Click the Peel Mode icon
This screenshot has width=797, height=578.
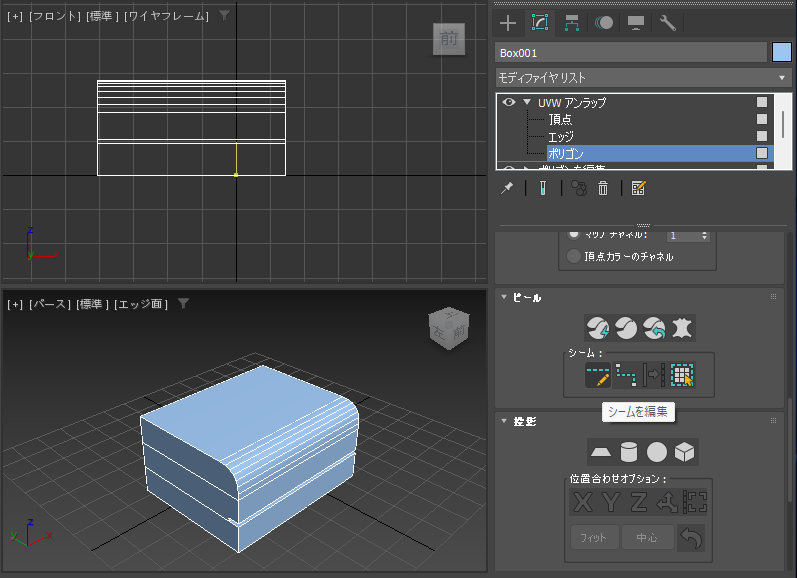click(626, 328)
